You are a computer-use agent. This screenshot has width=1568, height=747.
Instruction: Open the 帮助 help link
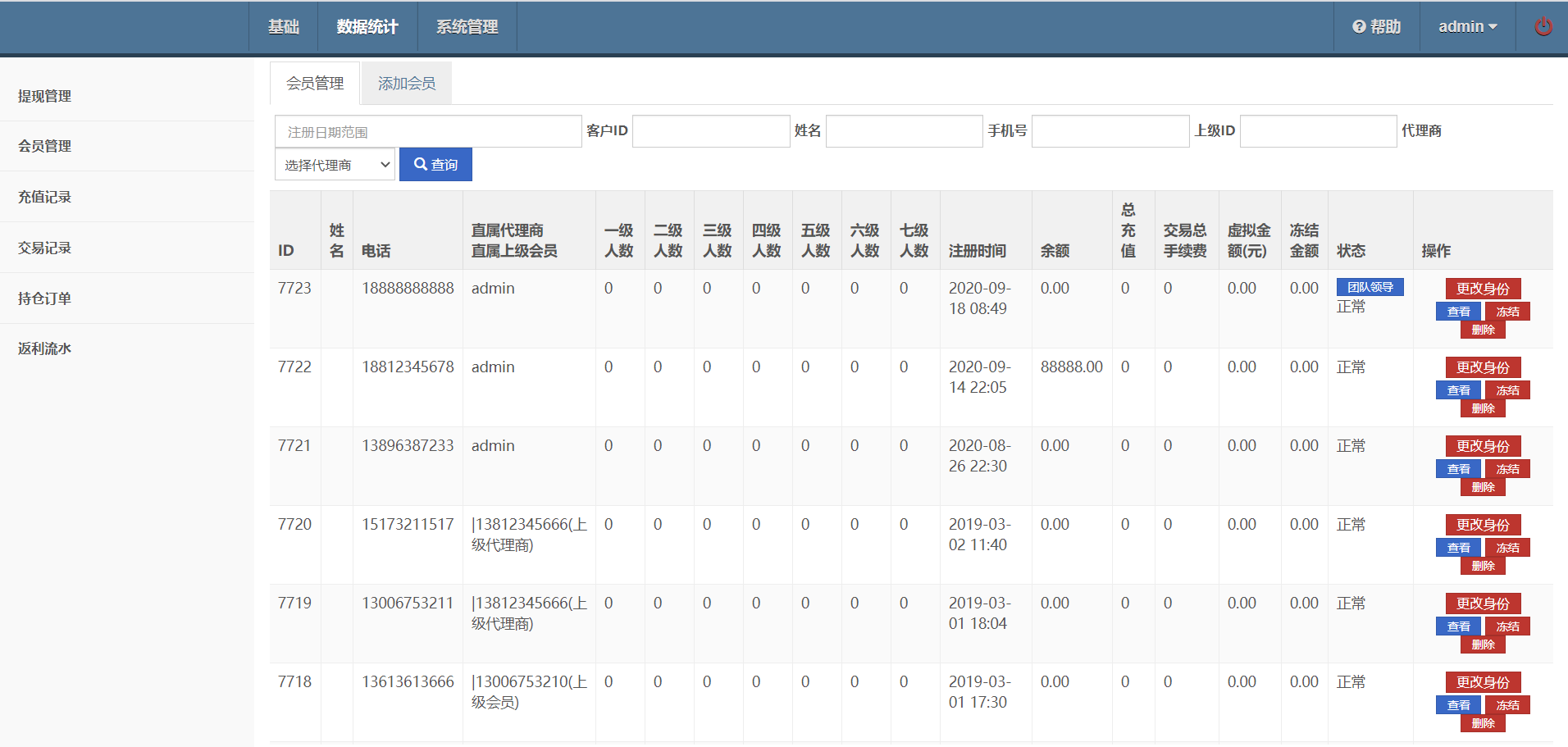click(1376, 26)
